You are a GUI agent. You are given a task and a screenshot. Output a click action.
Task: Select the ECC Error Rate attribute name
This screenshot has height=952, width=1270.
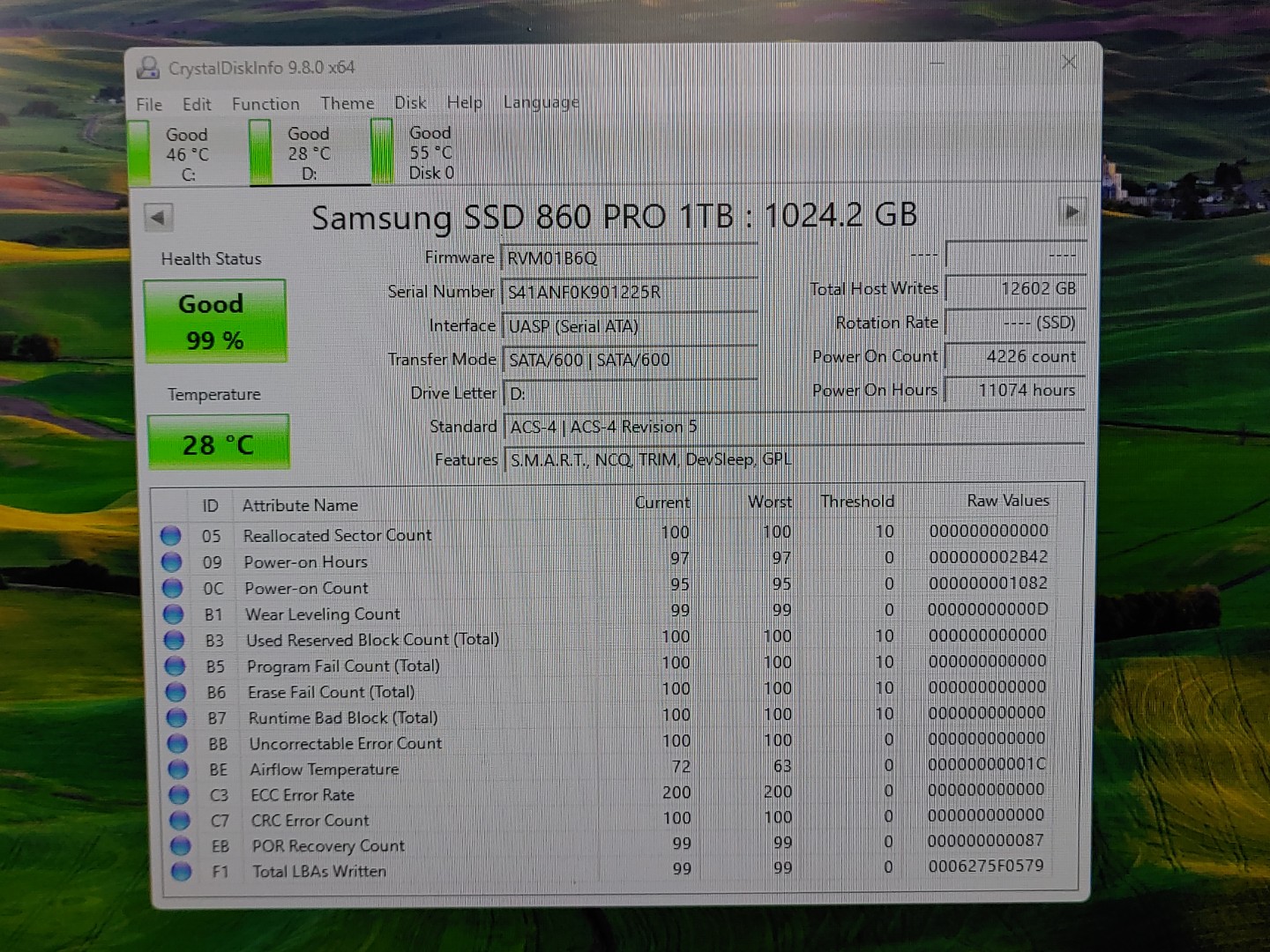coord(303,795)
